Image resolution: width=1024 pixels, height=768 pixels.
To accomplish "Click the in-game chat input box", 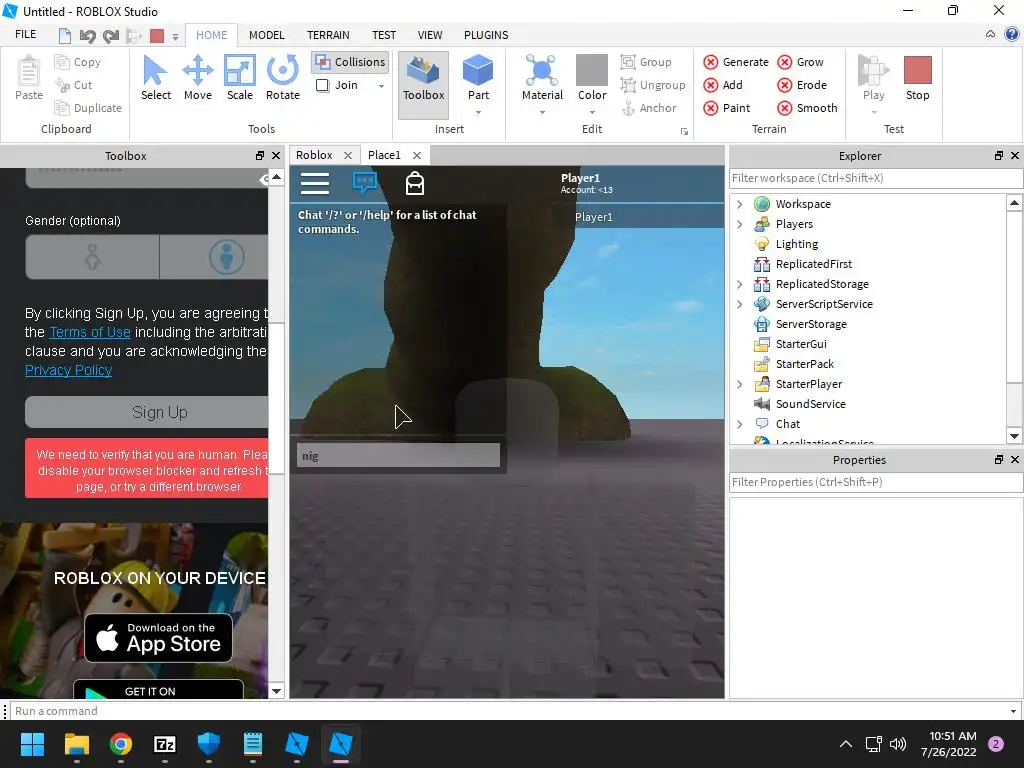I will [x=398, y=456].
